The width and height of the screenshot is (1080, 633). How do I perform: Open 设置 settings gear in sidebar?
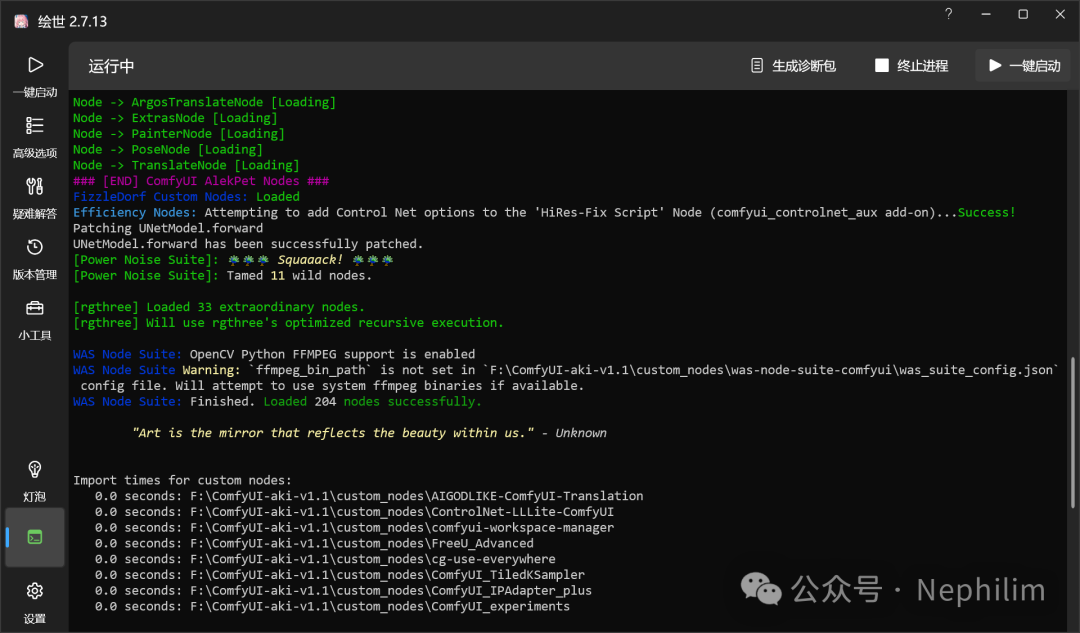(35, 591)
